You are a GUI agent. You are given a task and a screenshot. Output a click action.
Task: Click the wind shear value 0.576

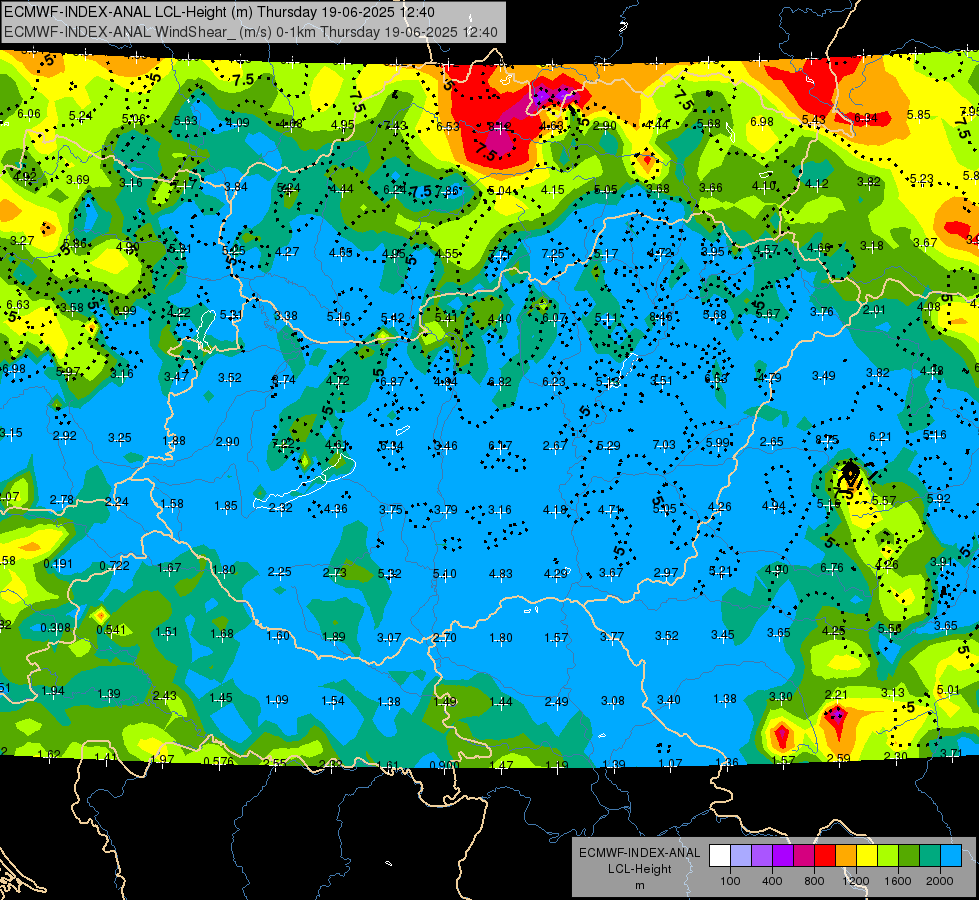(x=219, y=761)
